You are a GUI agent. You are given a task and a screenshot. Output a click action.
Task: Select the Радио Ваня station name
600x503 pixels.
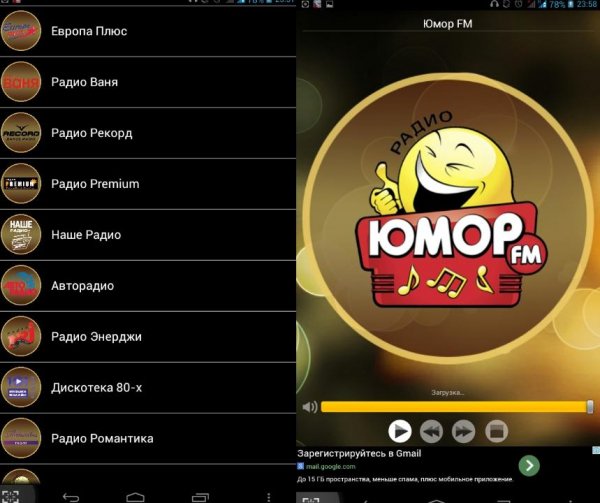(x=85, y=82)
